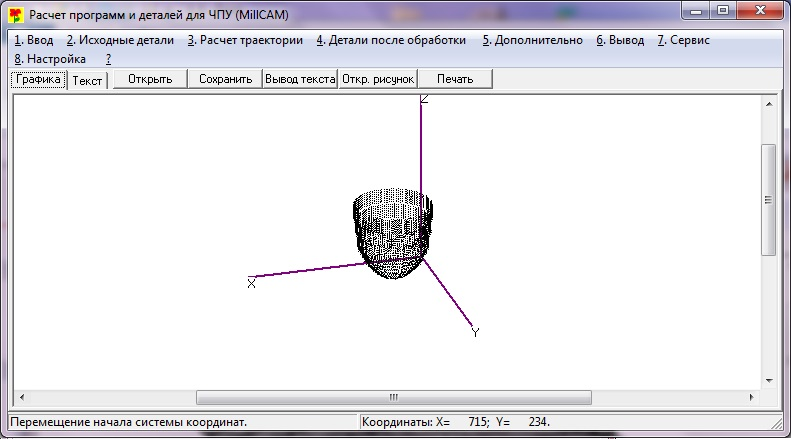Image resolution: width=791 pixels, height=439 pixels.
Task: Open the '8. Настройка' menu
Action: click(x=50, y=59)
